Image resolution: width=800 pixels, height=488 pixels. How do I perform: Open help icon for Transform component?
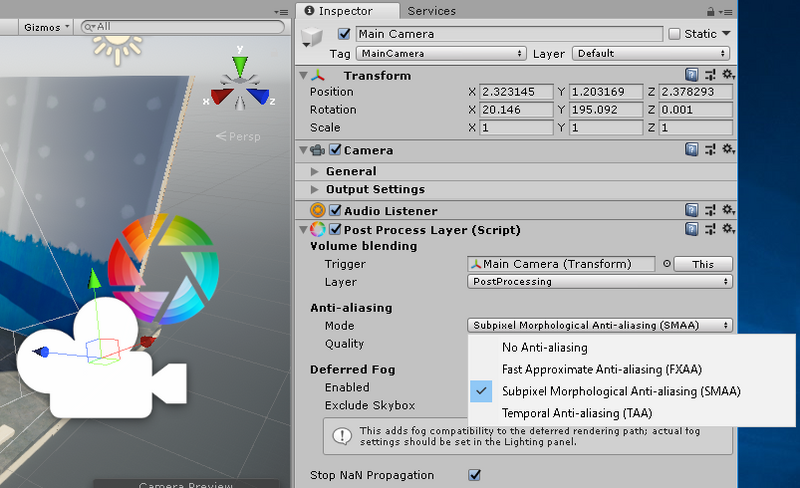pos(691,75)
